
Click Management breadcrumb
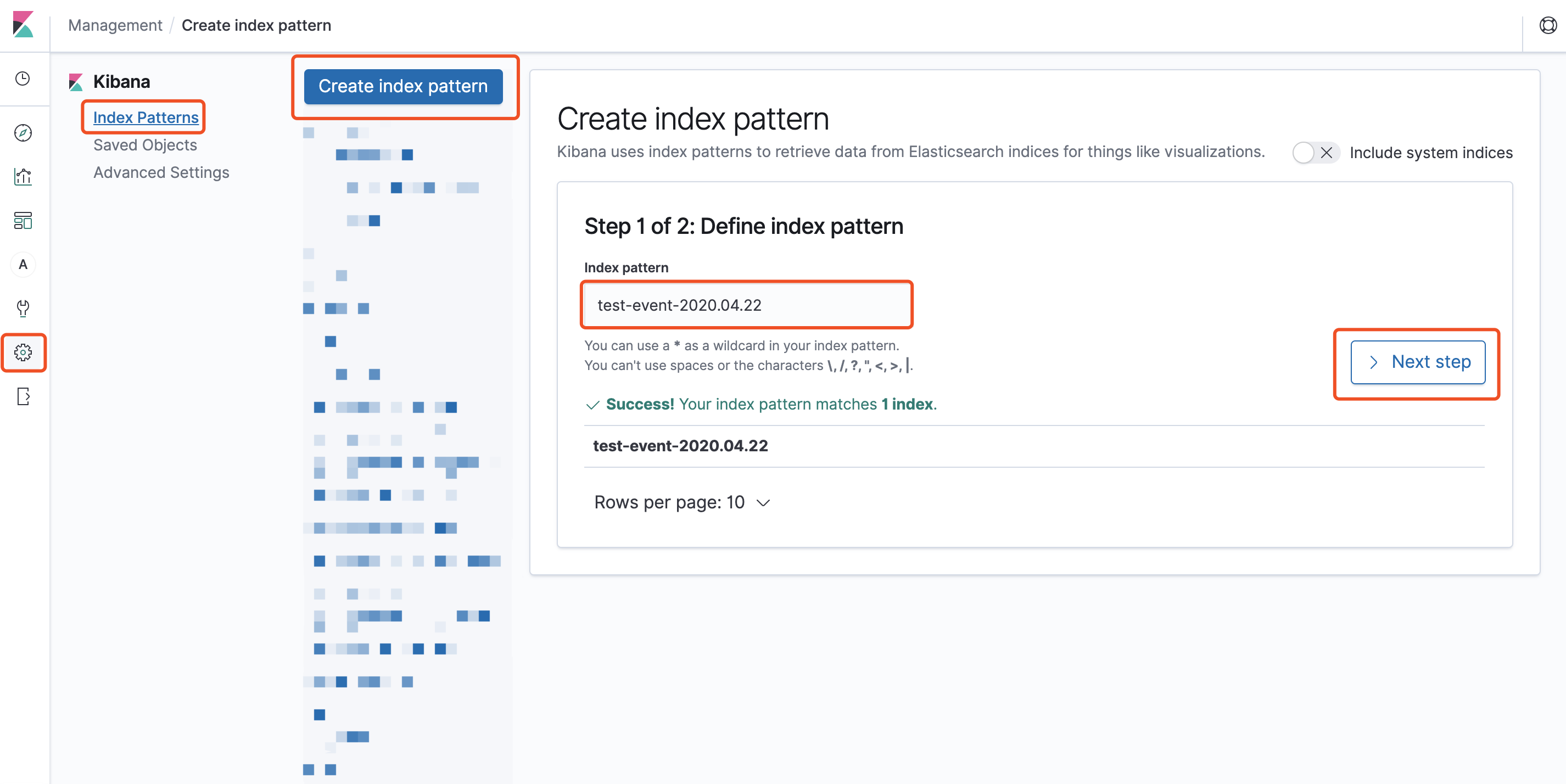[115, 25]
